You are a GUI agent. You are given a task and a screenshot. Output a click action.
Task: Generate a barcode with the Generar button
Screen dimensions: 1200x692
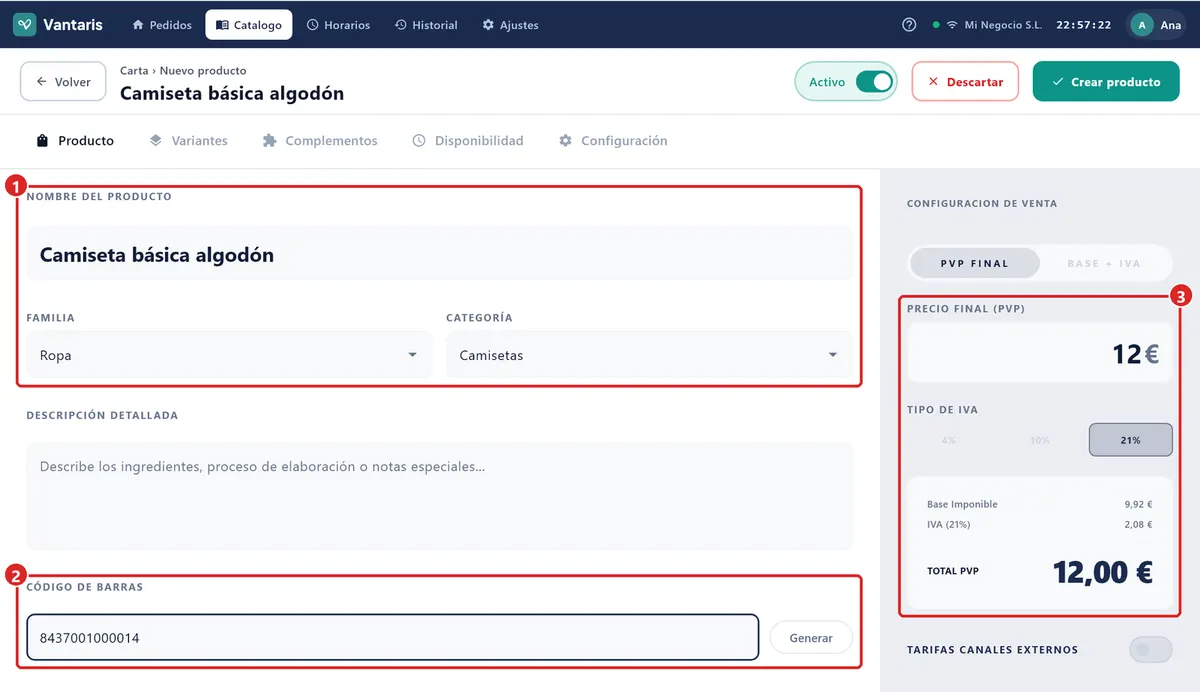[811, 638]
